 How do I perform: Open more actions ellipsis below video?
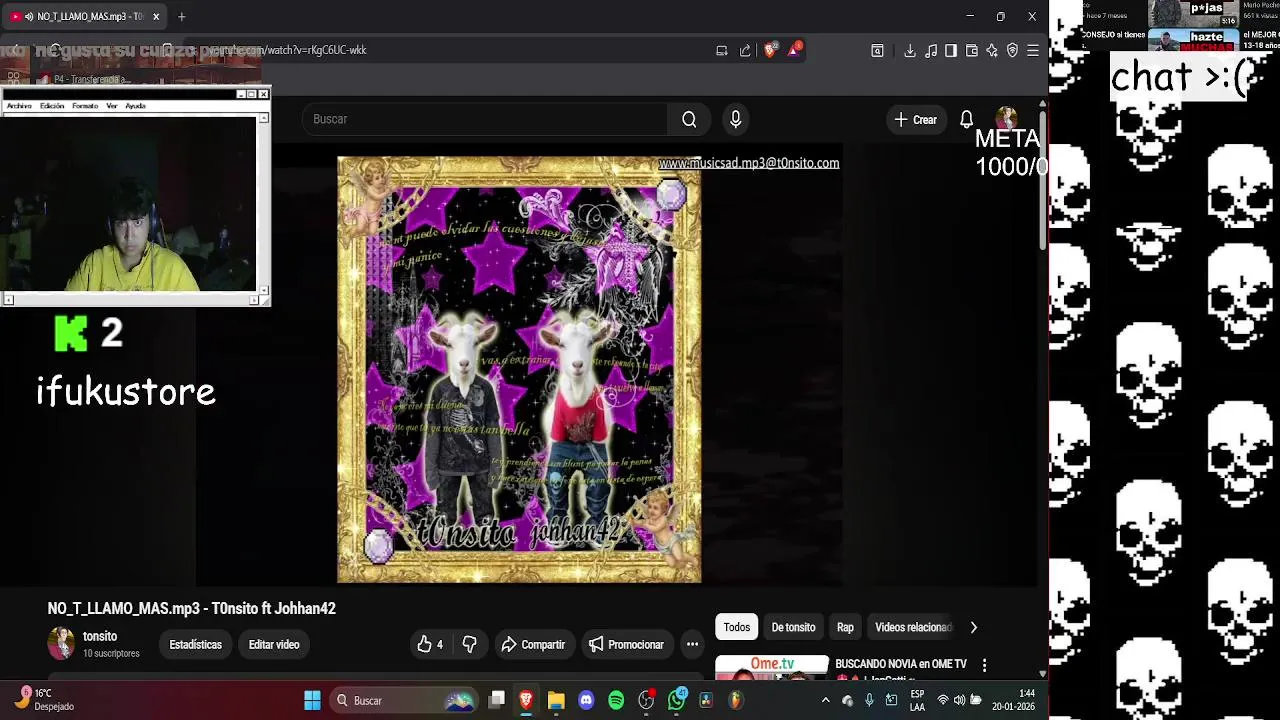[692, 645]
